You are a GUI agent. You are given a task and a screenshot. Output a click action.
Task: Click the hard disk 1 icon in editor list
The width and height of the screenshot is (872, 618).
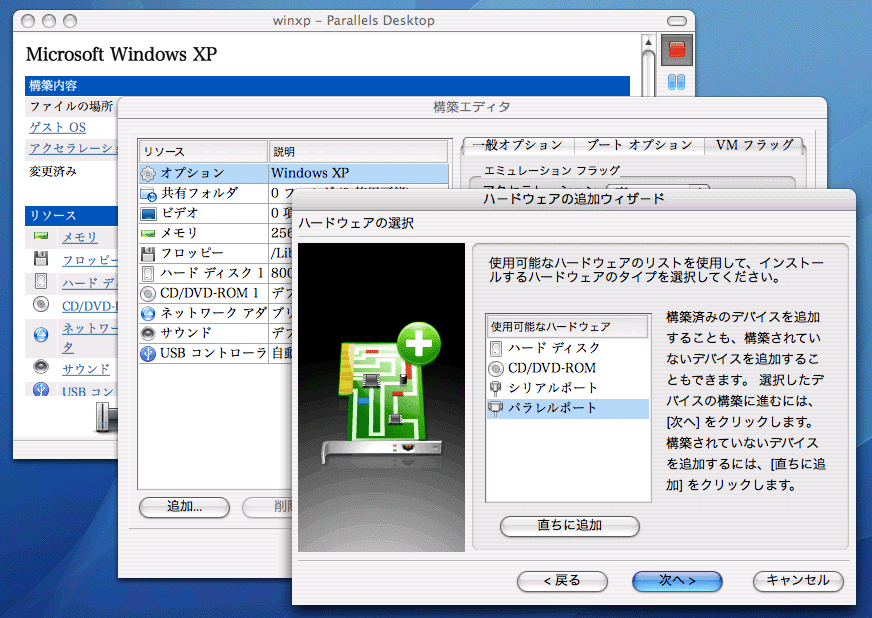[148, 273]
